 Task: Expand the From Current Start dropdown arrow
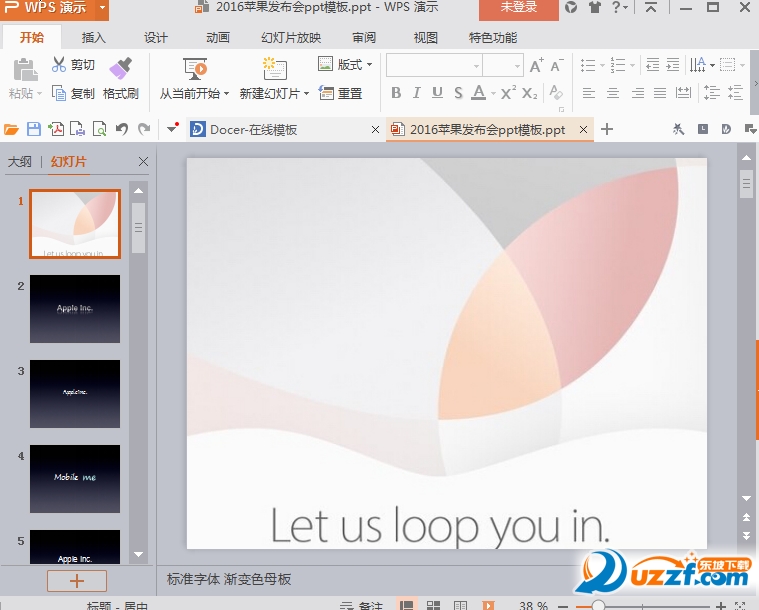pyautogui.click(x=227, y=93)
